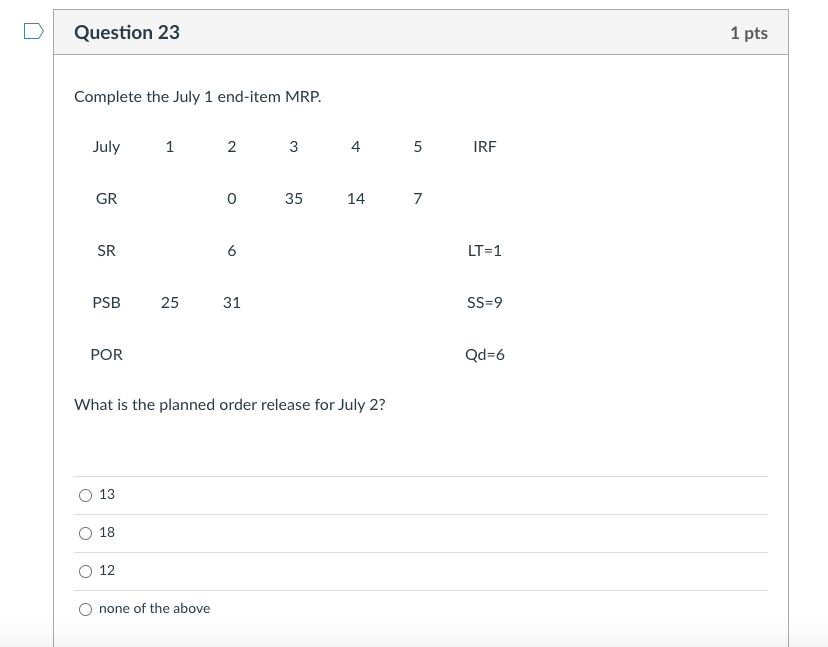
Task: Click the question prompt about planned order release
Action: pos(229,404)
